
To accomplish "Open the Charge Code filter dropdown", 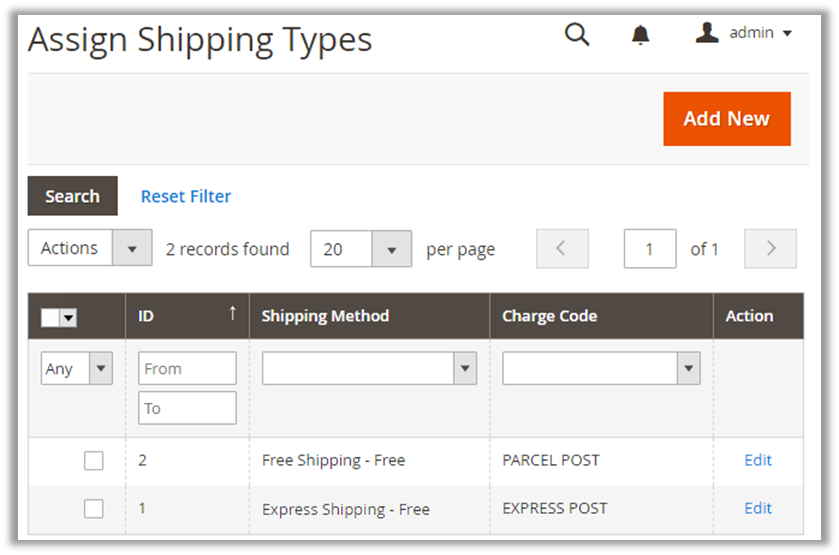I will click(600, 369).
